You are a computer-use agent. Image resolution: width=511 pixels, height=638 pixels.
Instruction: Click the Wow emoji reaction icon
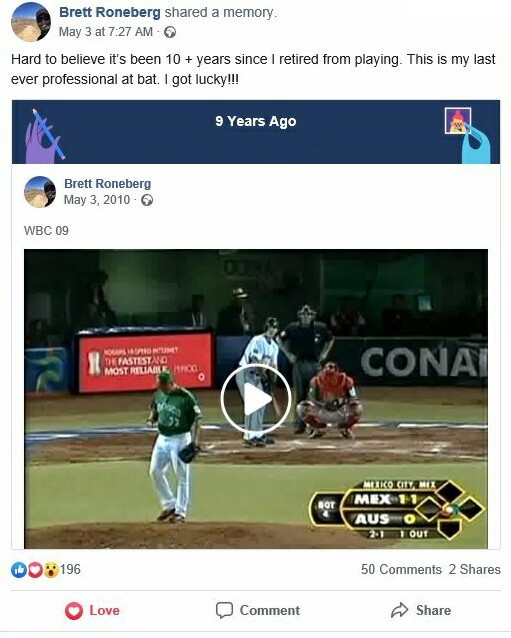pos(51,570)
